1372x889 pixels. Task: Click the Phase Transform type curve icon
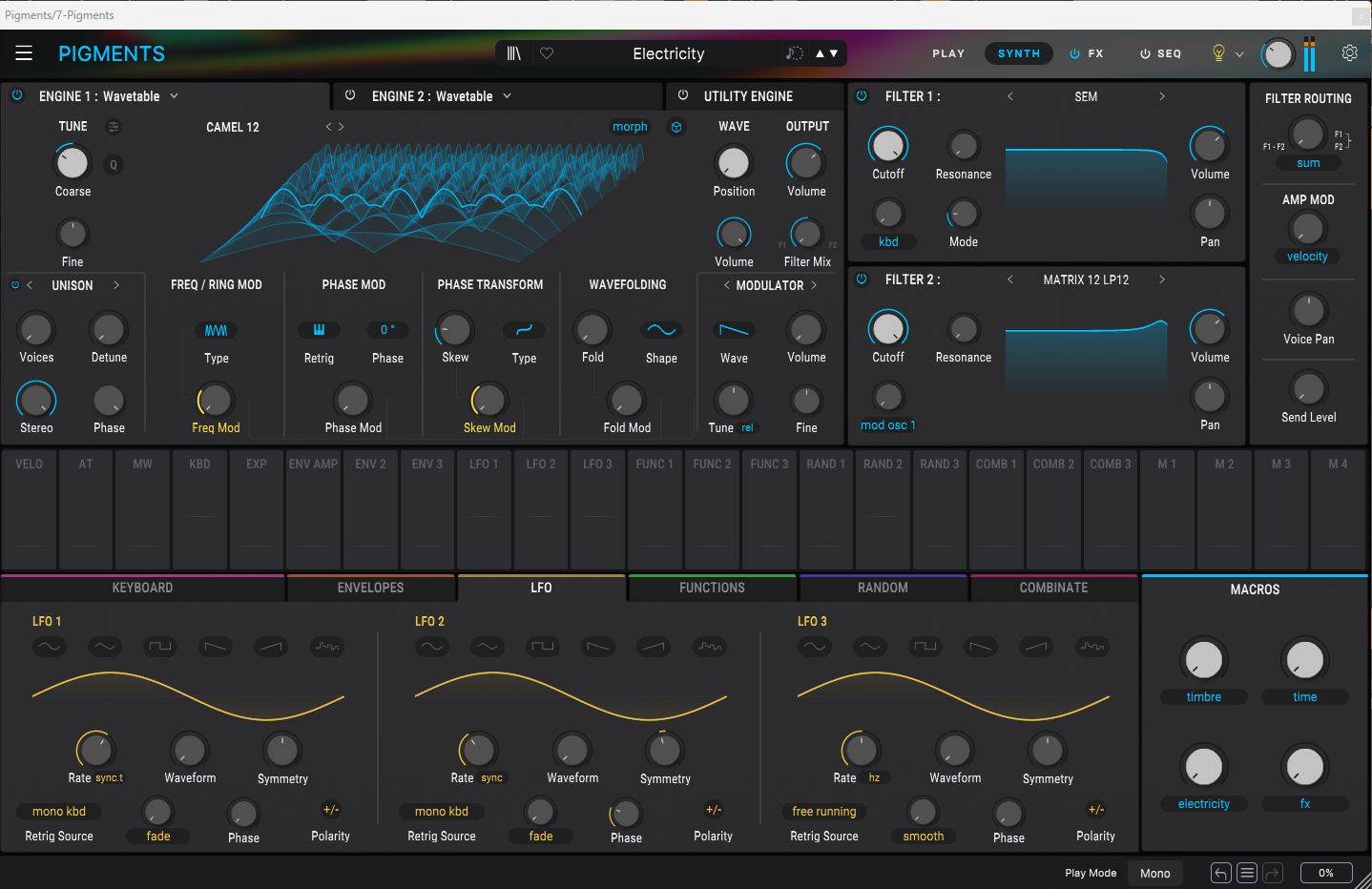(524, 330)
